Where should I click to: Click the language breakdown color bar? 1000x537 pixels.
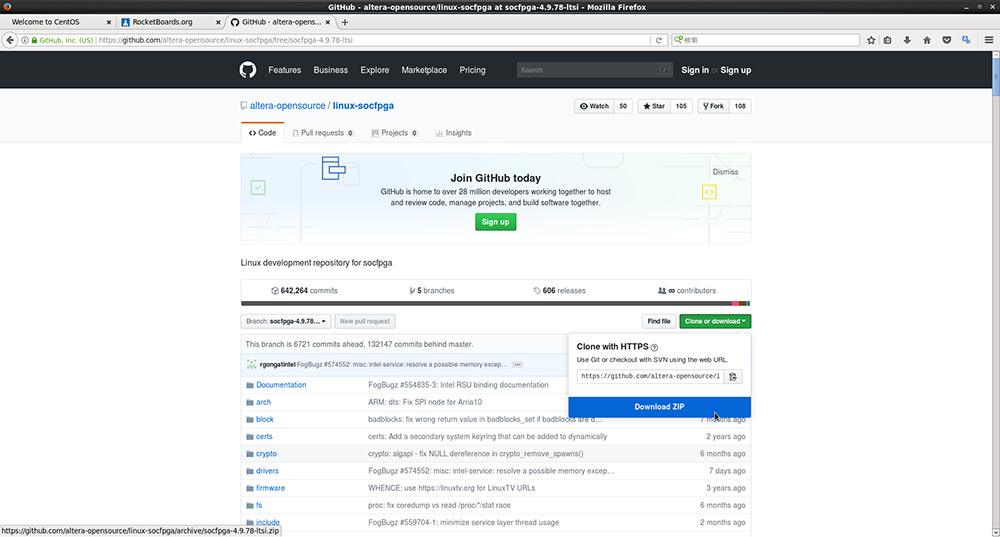tap(496, 304)
